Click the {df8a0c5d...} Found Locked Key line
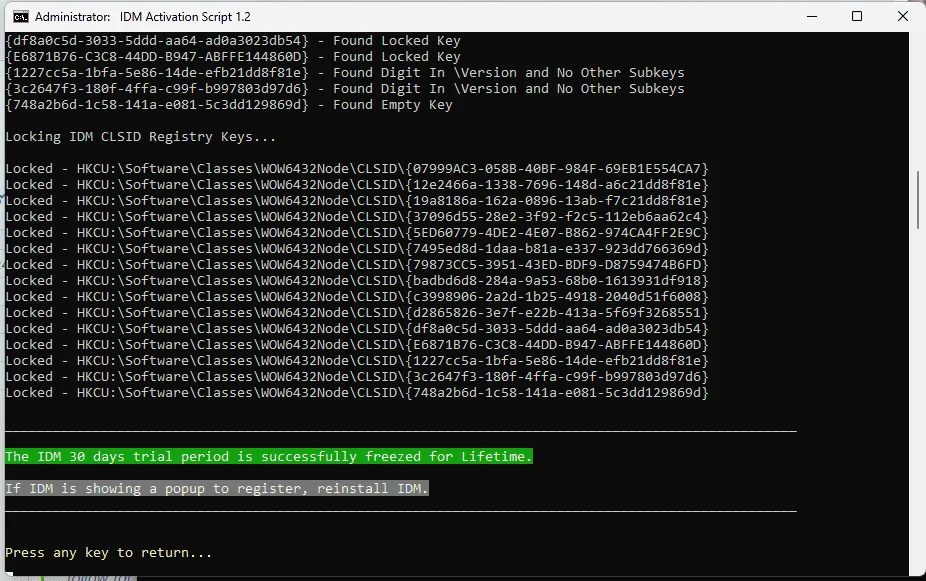 pyautogui.click(x=233, y=41)
